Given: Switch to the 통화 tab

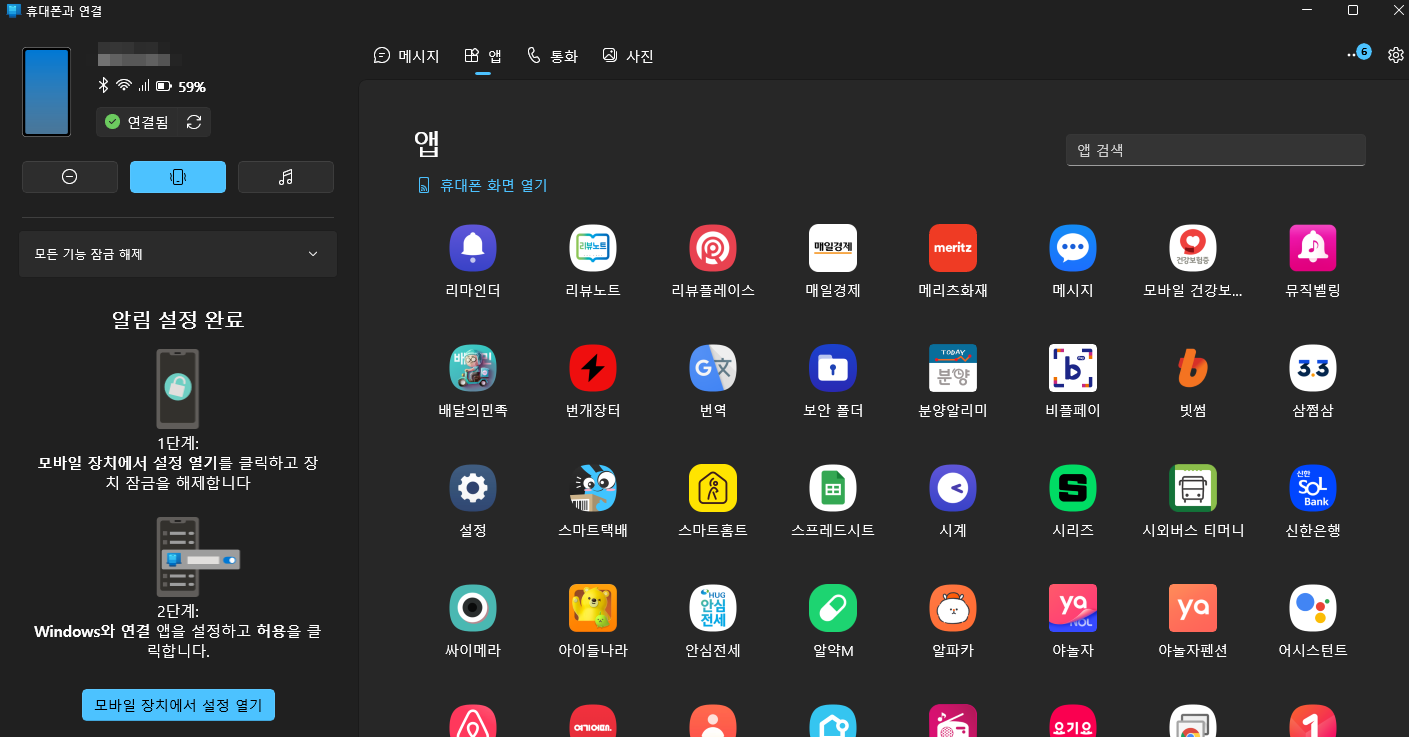Looking at the screenshot, I should click(x=552, y=56).
